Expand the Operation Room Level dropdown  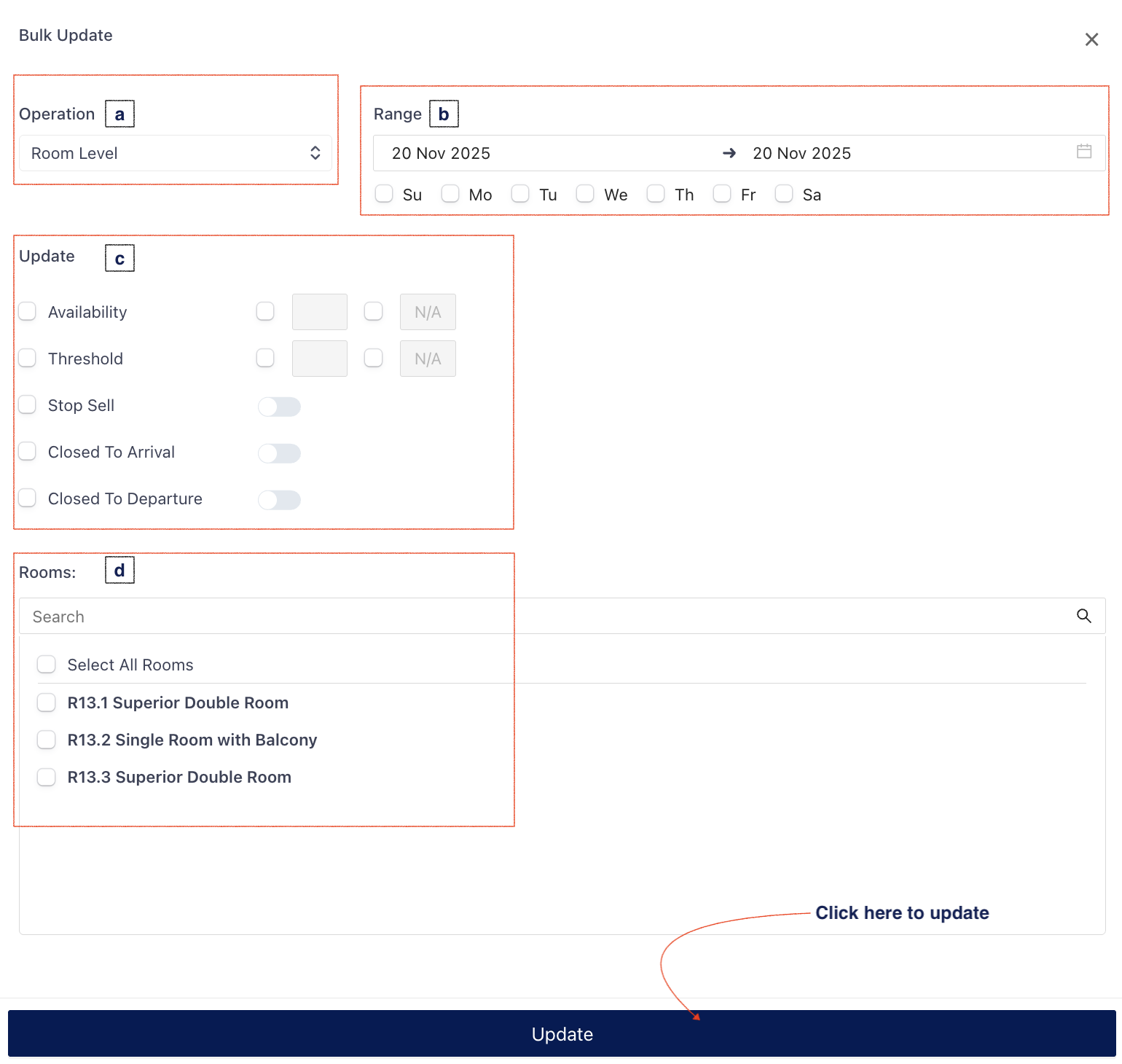click(175, 153)
